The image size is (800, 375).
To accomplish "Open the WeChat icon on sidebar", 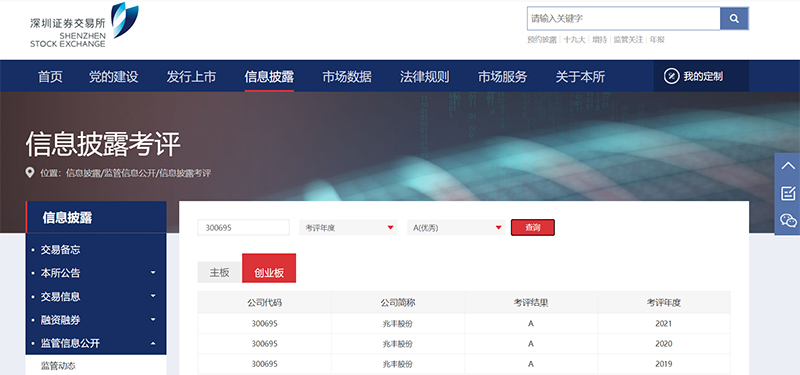I will pos(788,221).
